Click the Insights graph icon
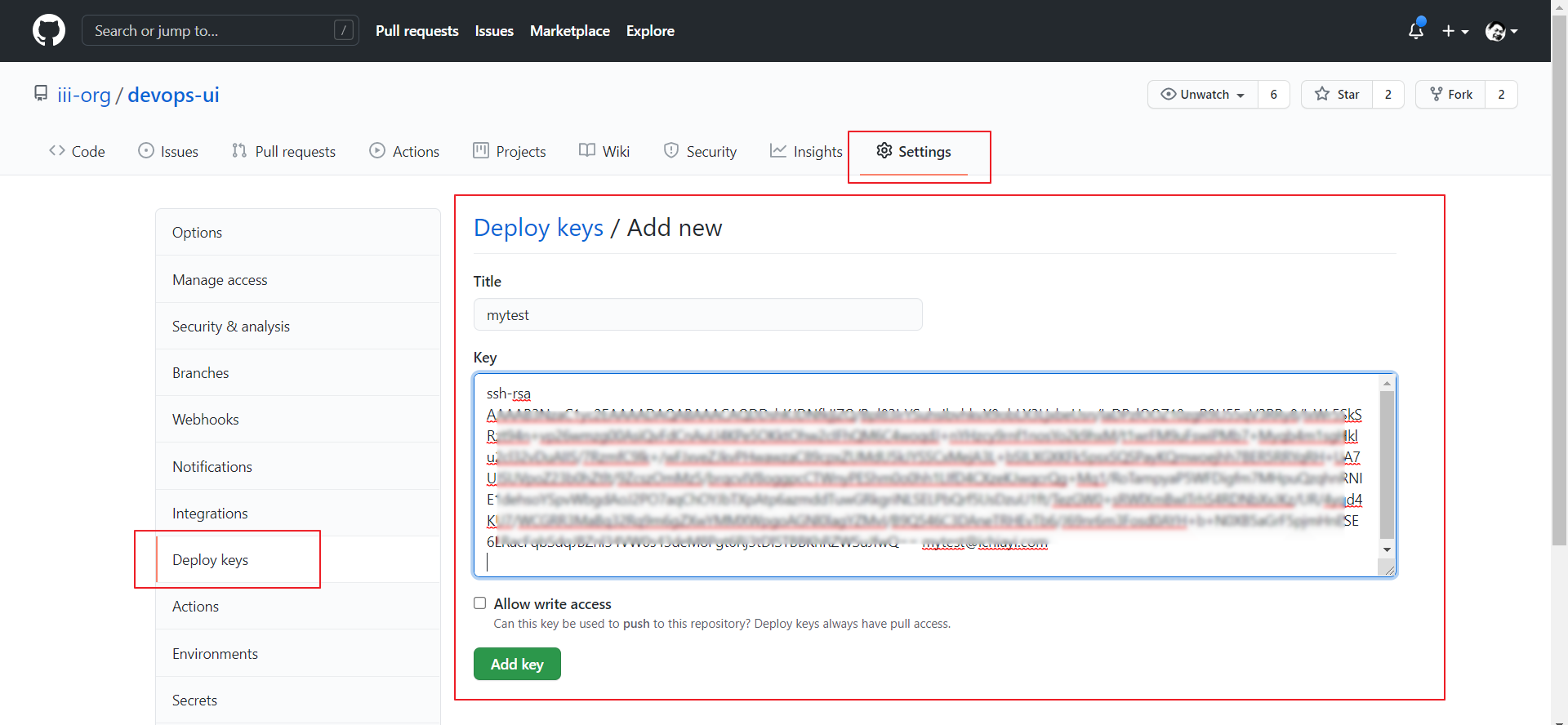Screen dimensions: 1568x725 point(778,150)
